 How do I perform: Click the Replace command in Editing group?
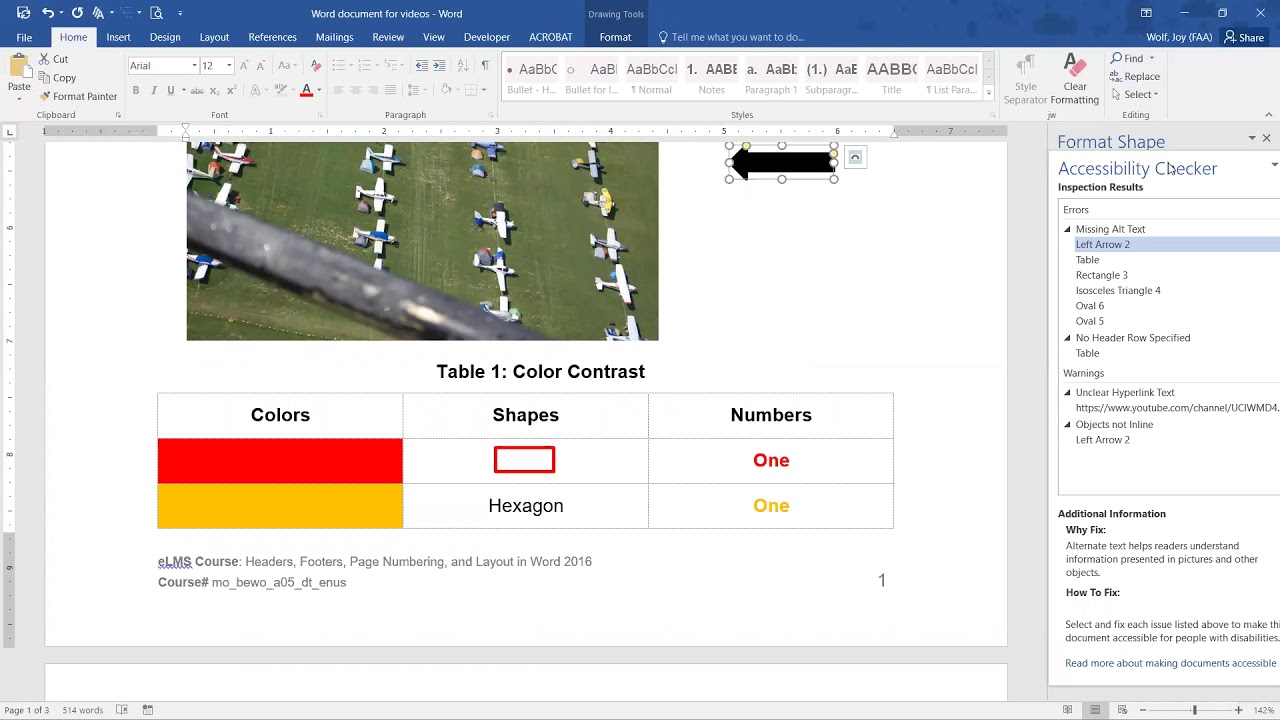pyautogui.click(x=1135, y=76)
